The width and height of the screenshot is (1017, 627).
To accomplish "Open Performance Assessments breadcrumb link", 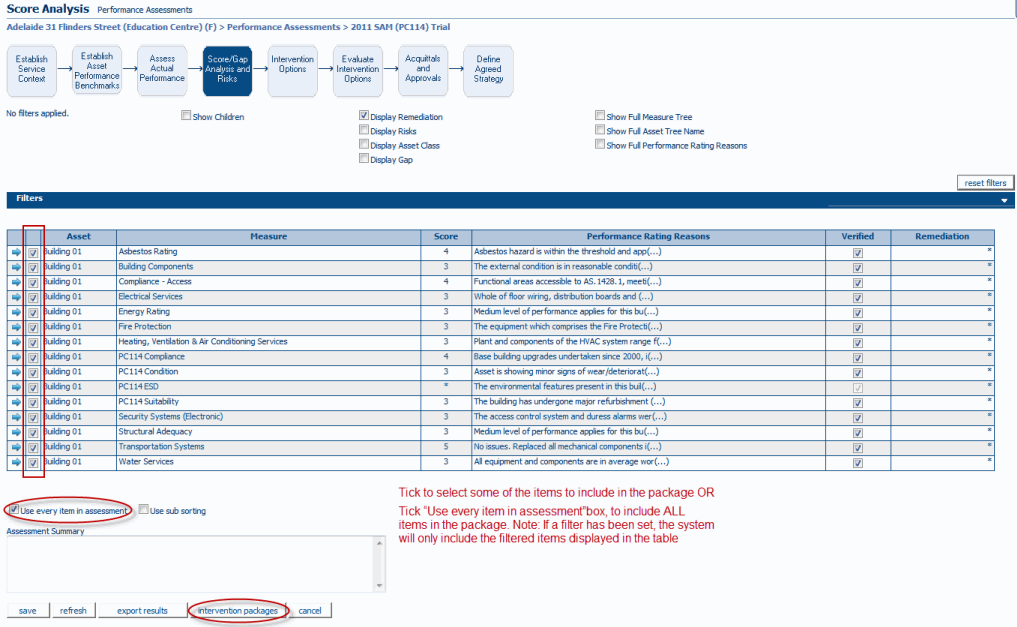I will [x=283, y=27].
